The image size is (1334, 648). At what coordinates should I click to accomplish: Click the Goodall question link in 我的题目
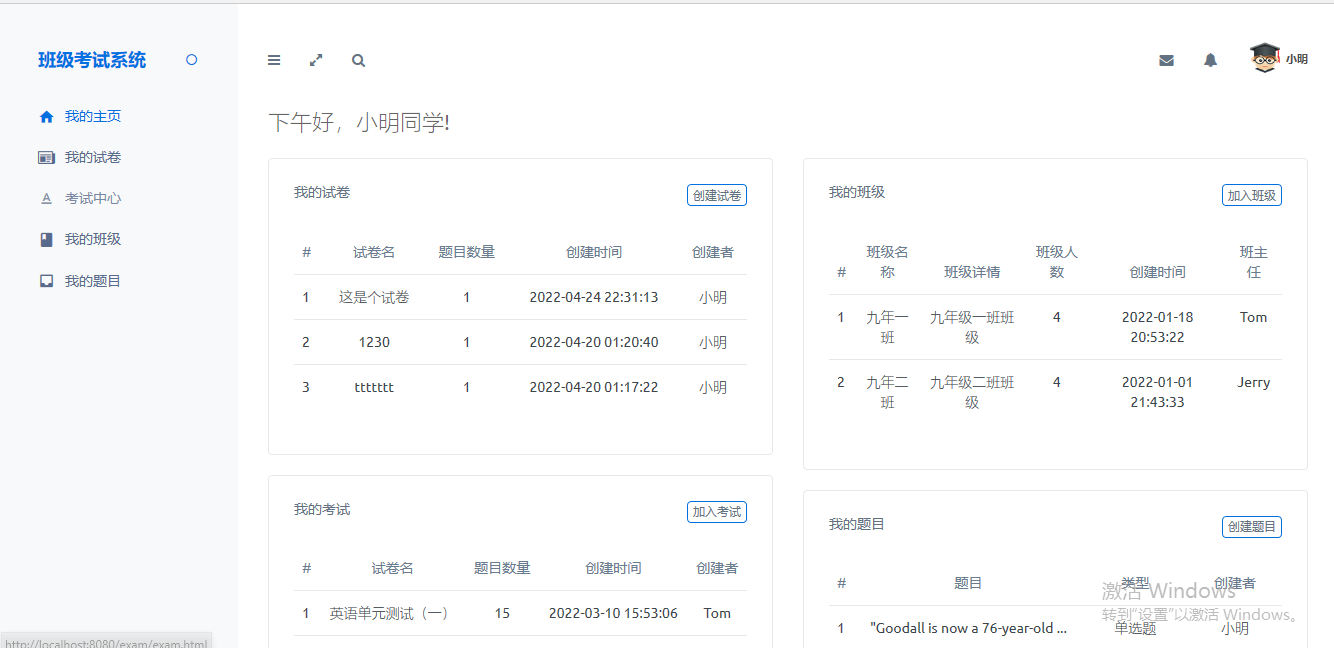(x=969, y=627)
